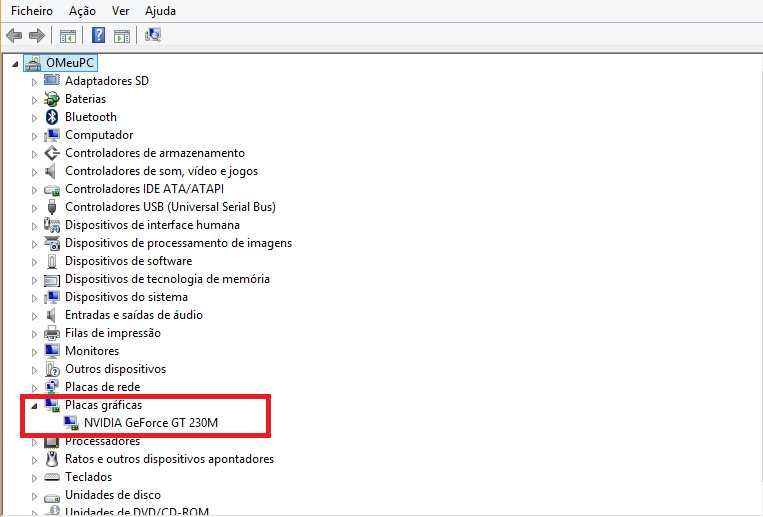Screen dimensions: 763x517
Task: Click the Monitores icon
Action: click(x=52, y=351)
